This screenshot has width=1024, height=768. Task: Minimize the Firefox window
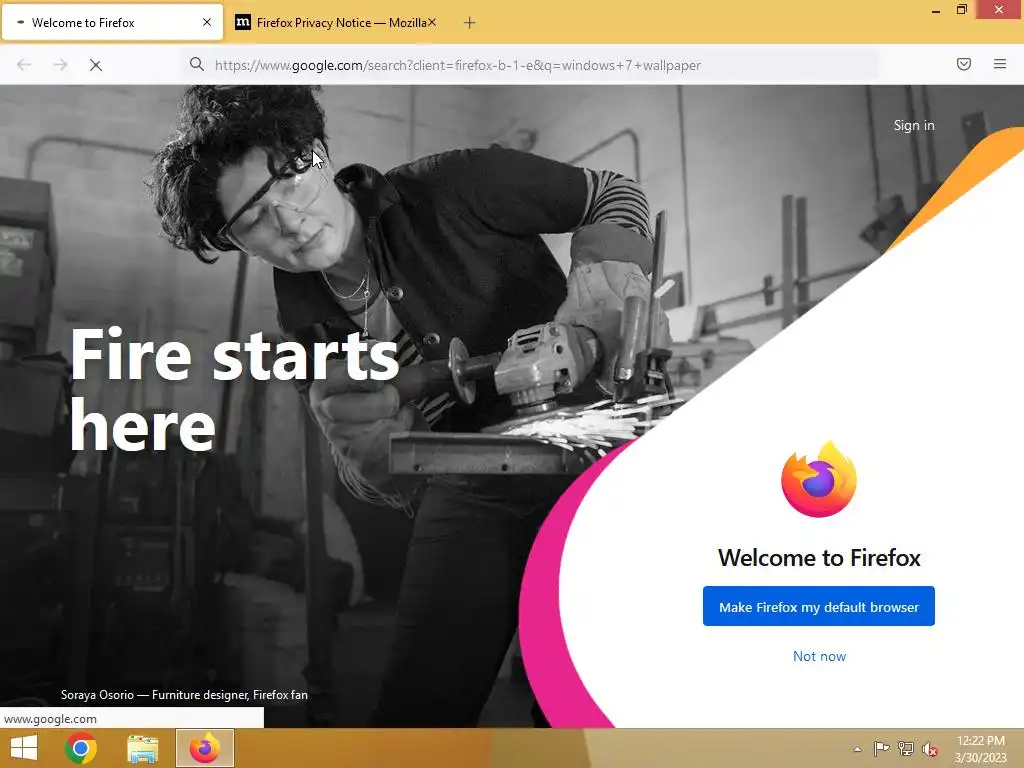[x=936, y=10]
